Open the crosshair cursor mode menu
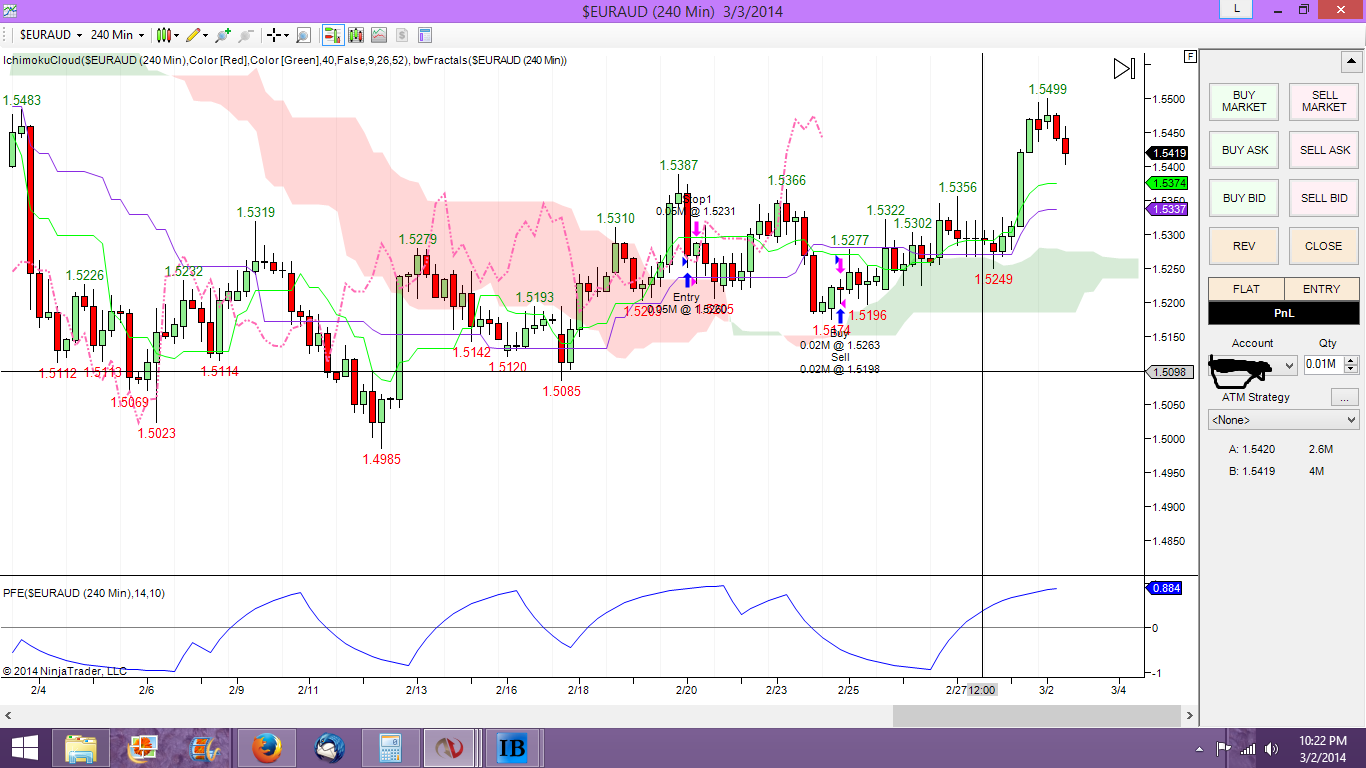Image resolution: width=1366 pixels, height=768 pixels. coord(278,35)
